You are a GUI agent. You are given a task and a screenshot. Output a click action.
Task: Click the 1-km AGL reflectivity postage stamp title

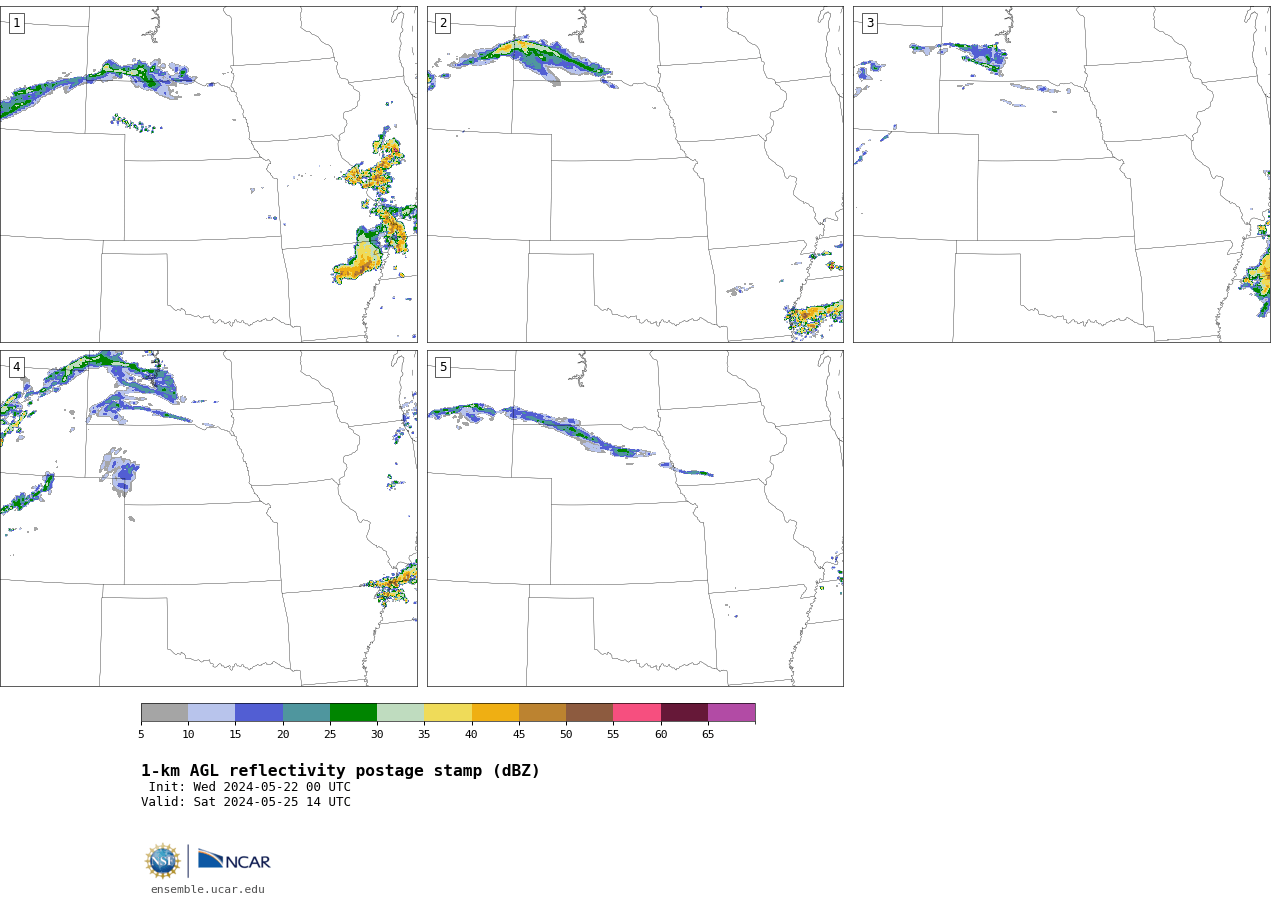coord(340,771)
